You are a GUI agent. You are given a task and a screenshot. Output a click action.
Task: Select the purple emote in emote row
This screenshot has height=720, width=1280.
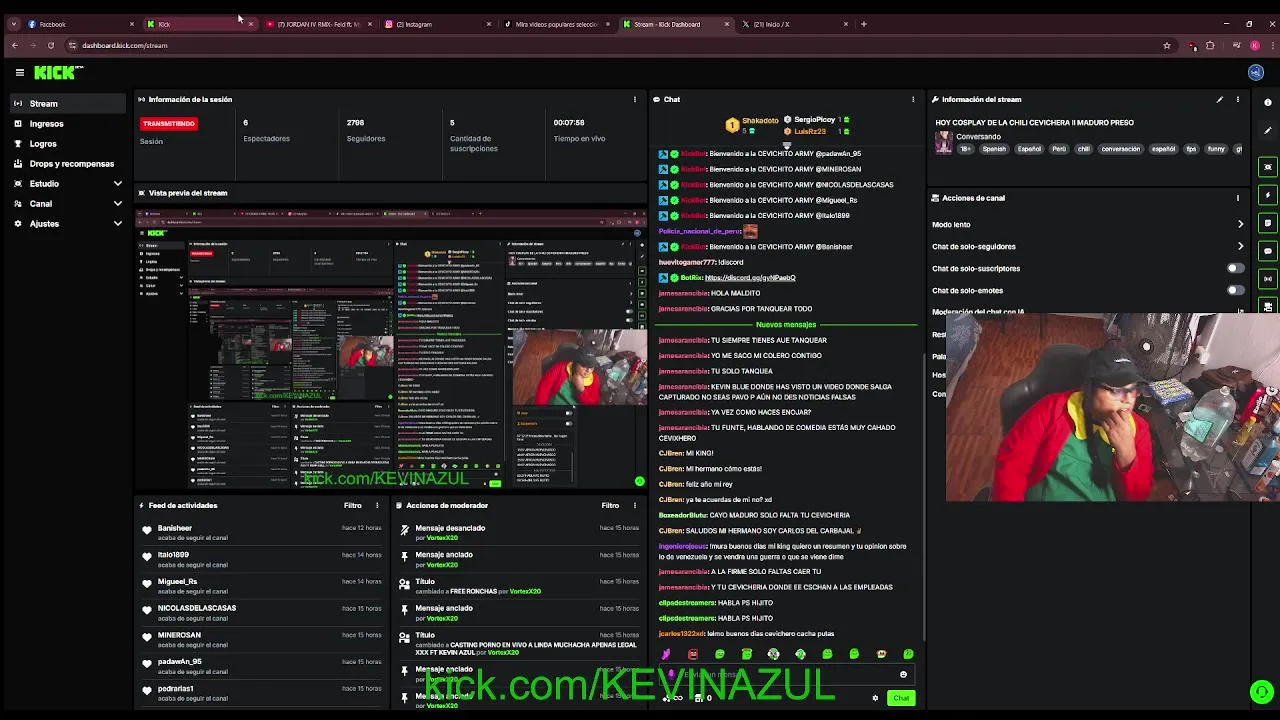666,654
